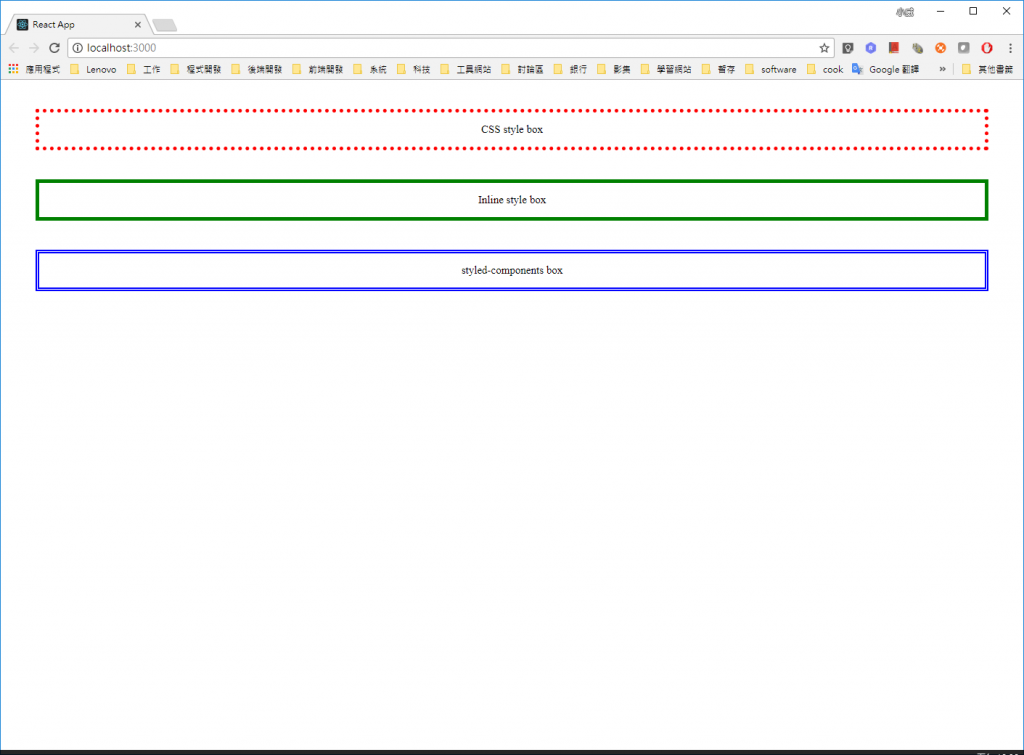Open the 後端開發 bookmark folder
1024x755 pixels.
tap(257, 69)
